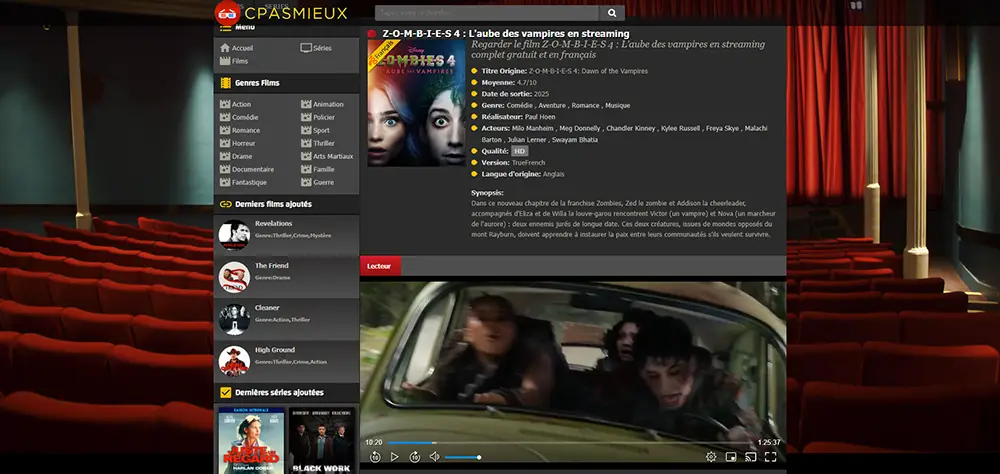Select the Fantastique genre
1000x474 pixels.
click(244, 182)
